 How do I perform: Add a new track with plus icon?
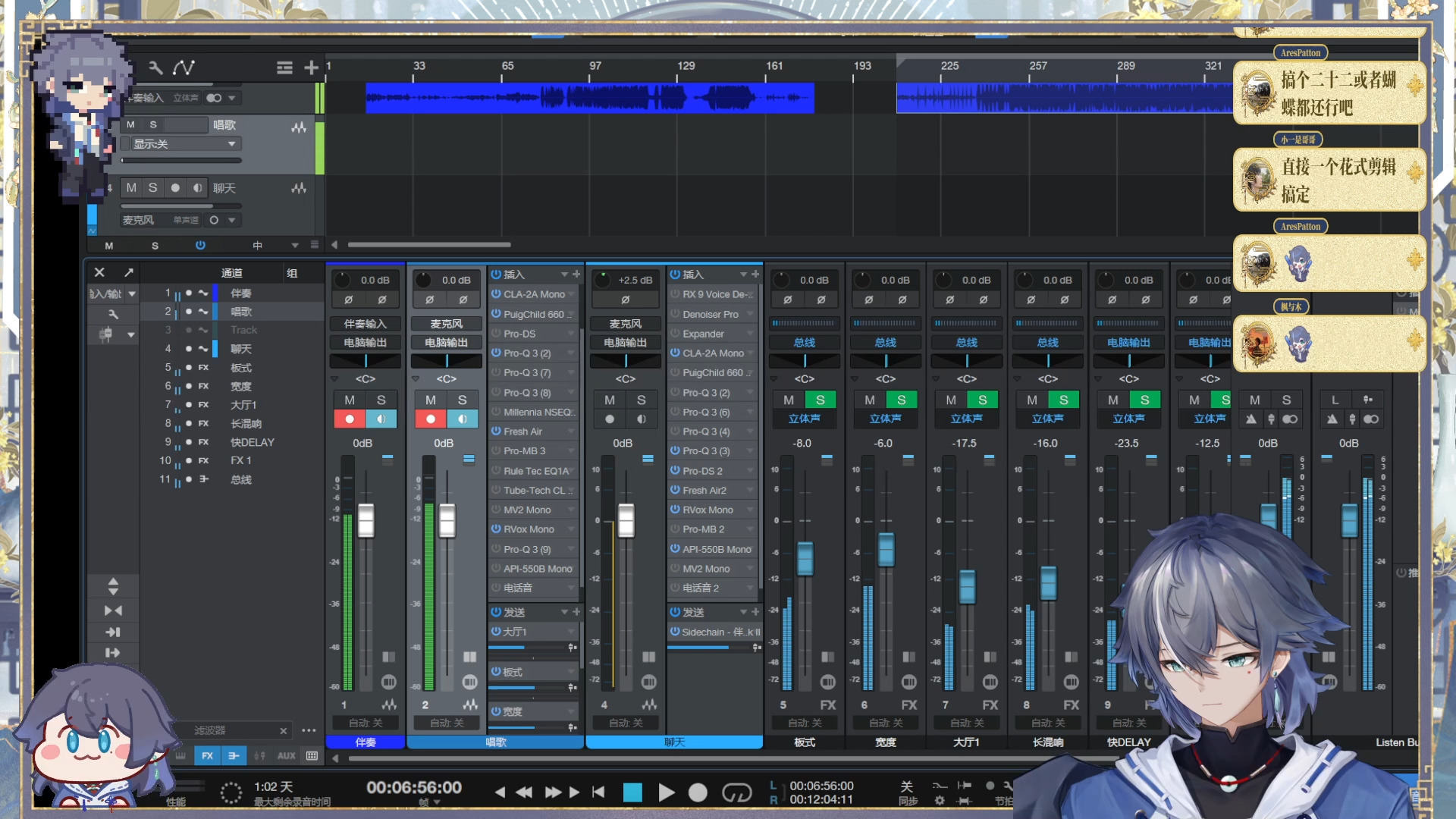311,68
